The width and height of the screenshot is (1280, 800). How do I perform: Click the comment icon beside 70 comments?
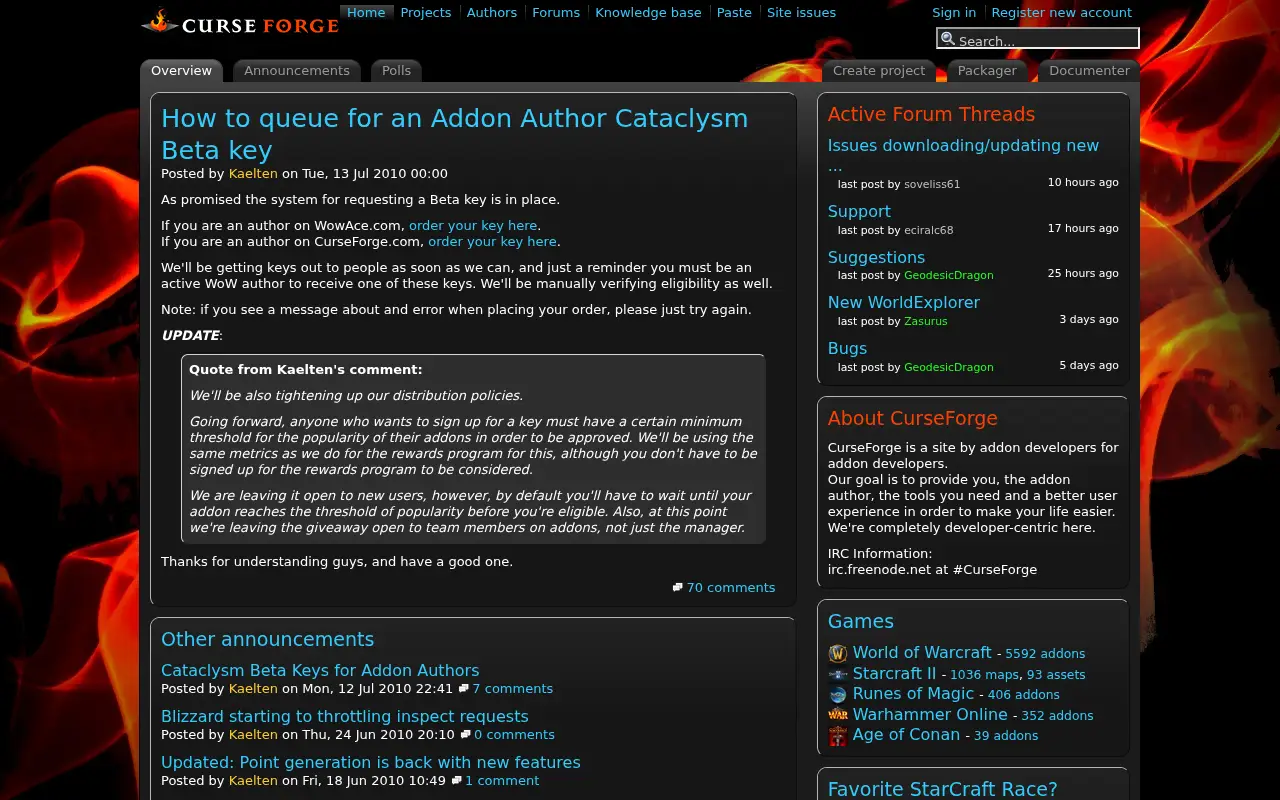pos(678,588)
